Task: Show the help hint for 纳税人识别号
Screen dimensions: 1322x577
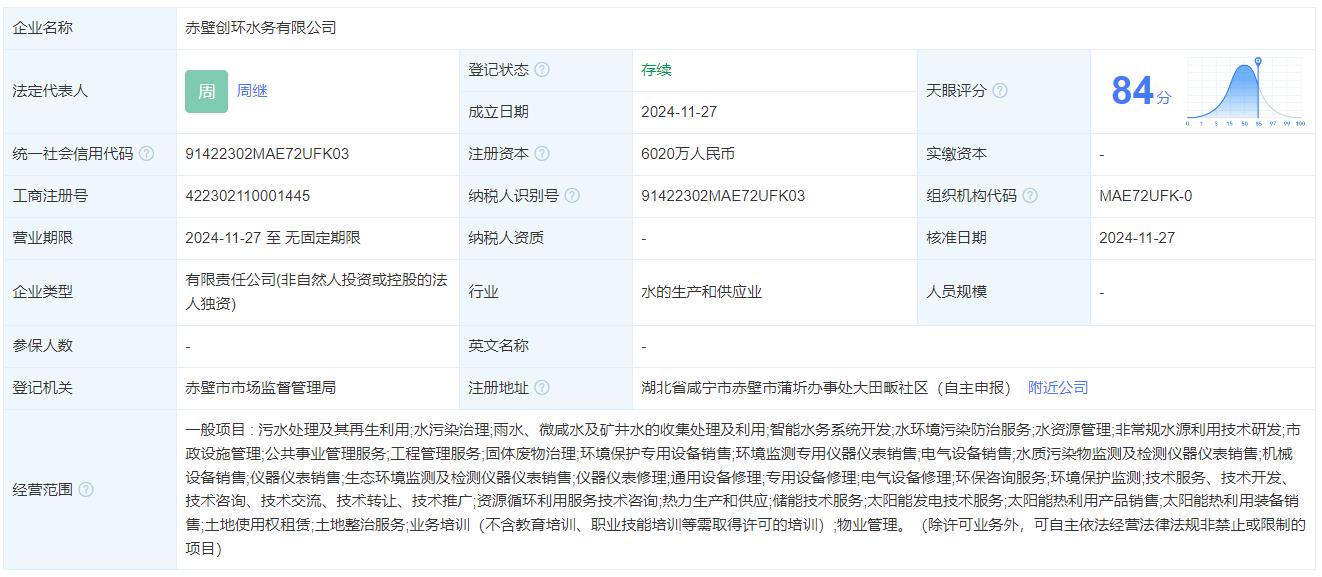Action: (572, 196)
